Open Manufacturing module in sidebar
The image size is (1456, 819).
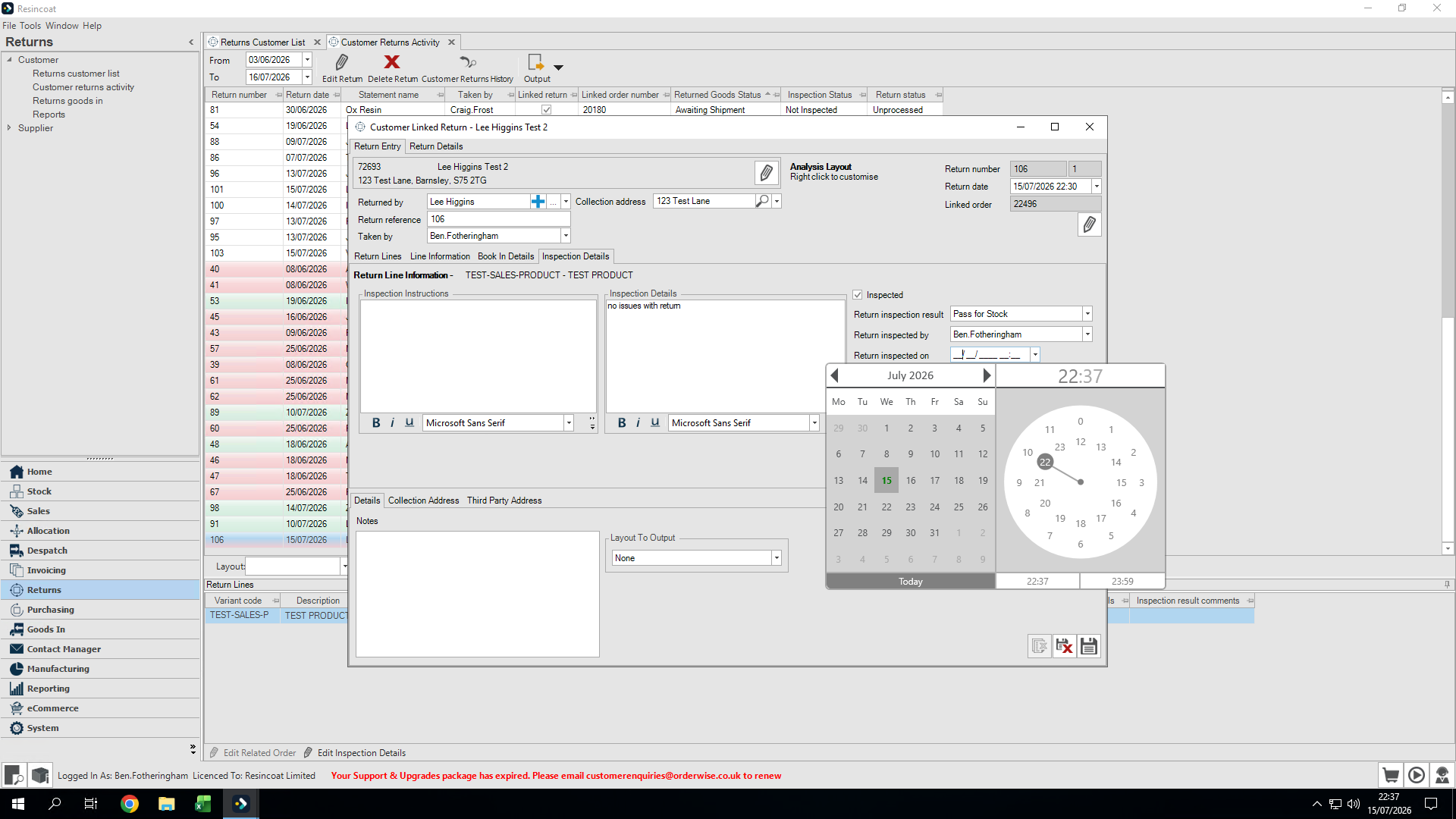100,669
